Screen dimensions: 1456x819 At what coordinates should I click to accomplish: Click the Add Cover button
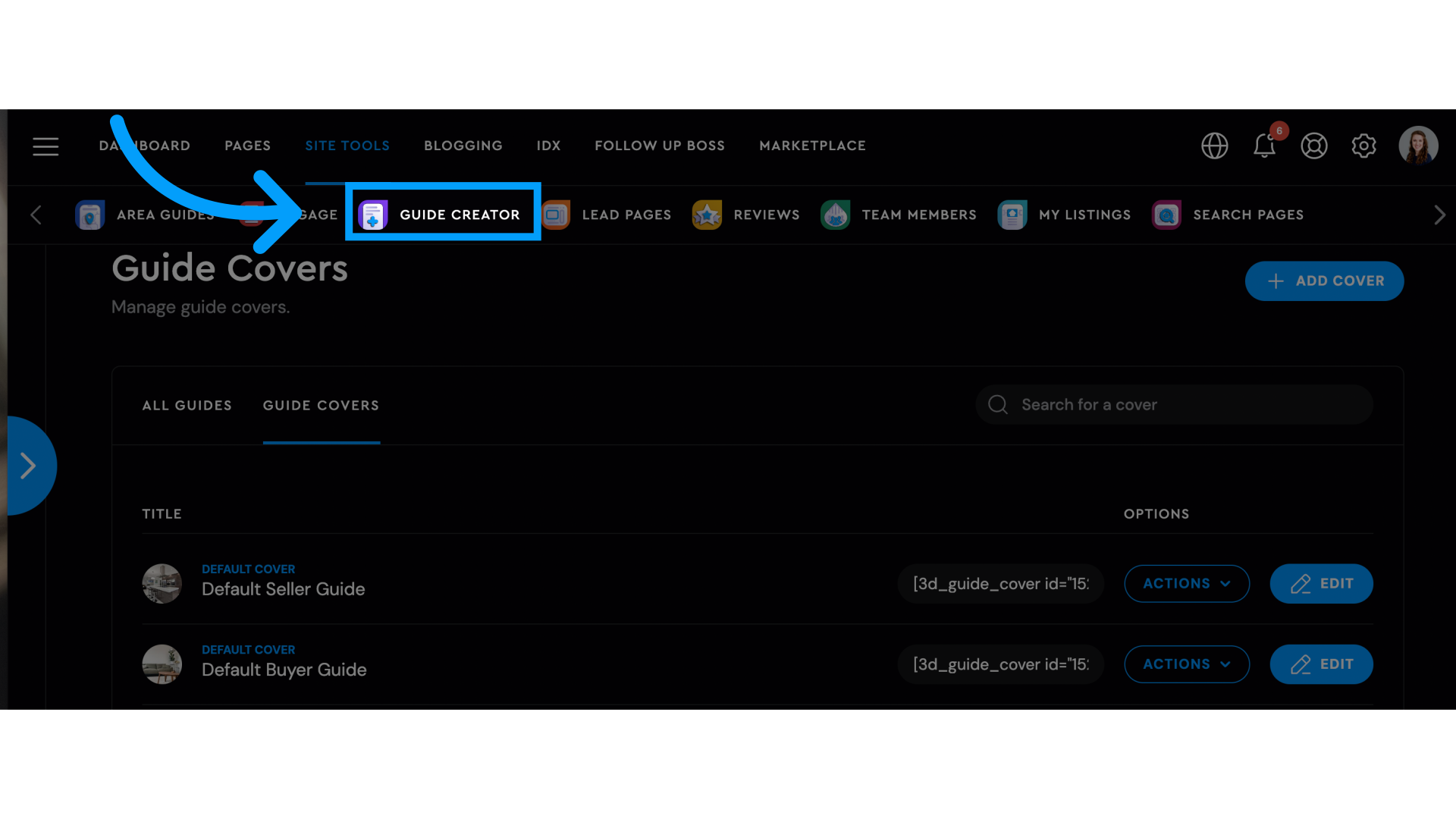click(1325, 281)
